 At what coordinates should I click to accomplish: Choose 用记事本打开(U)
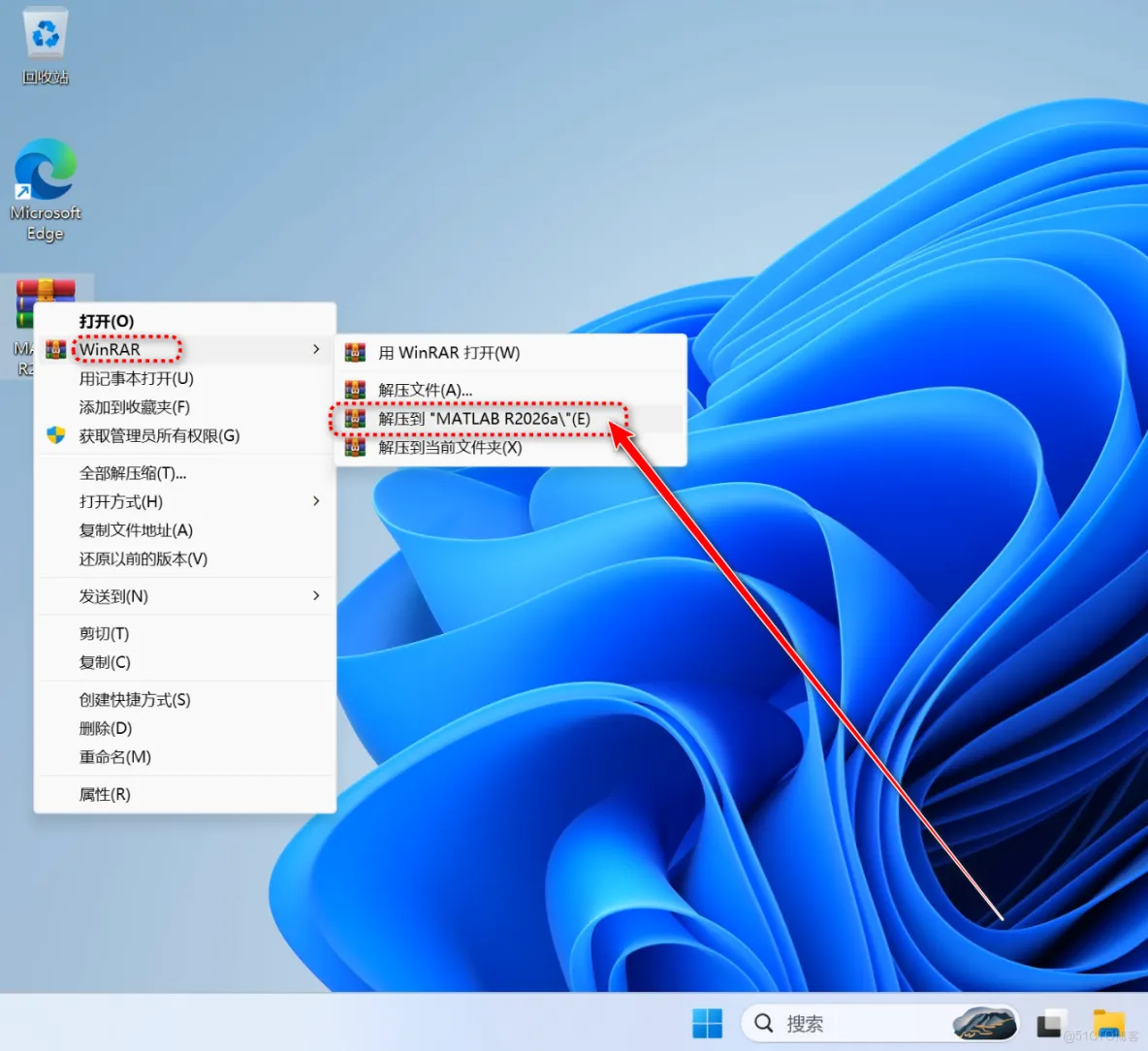point(185,378)
